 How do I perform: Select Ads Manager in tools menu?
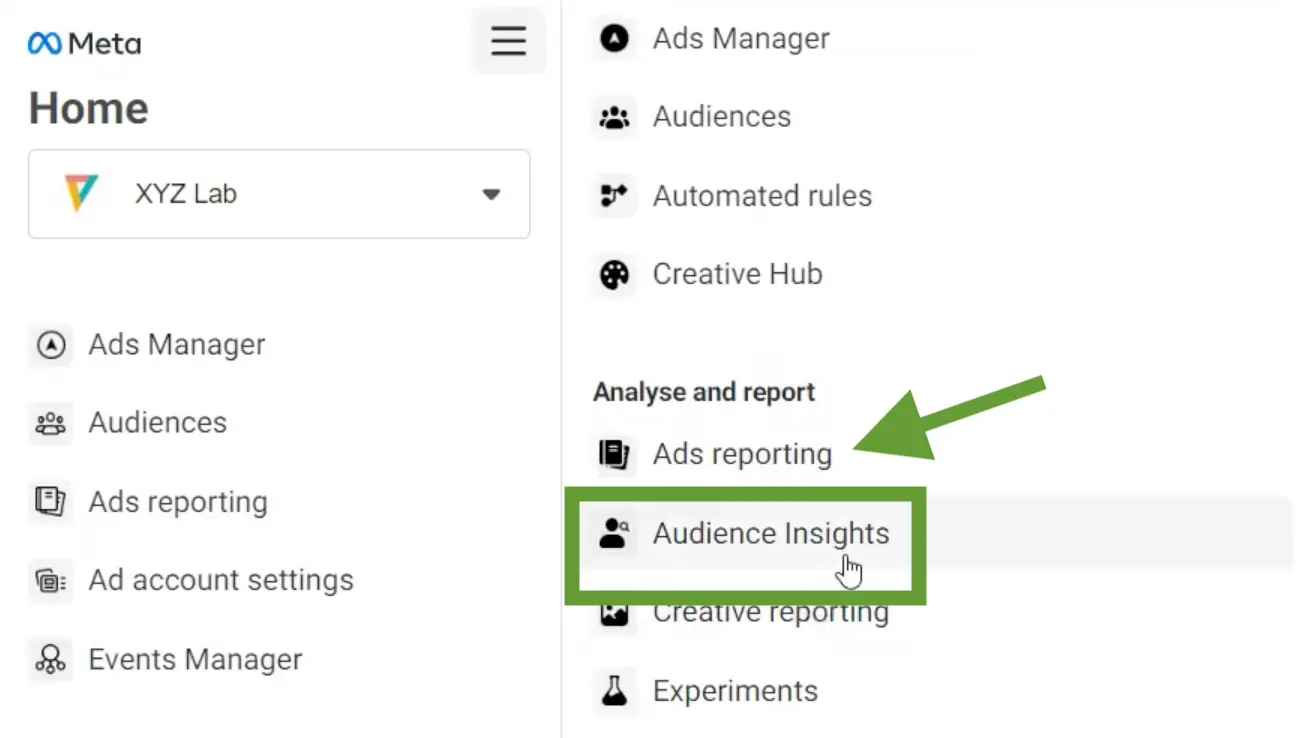(741, 39)
